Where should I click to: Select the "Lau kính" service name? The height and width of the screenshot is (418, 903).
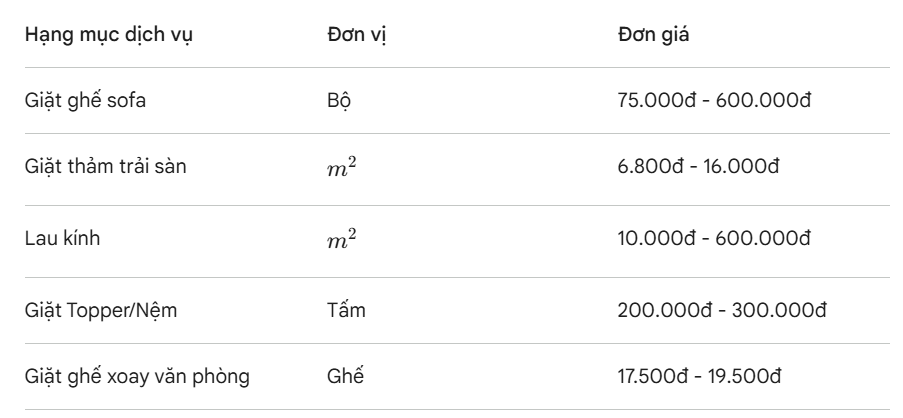coord(58,239)
